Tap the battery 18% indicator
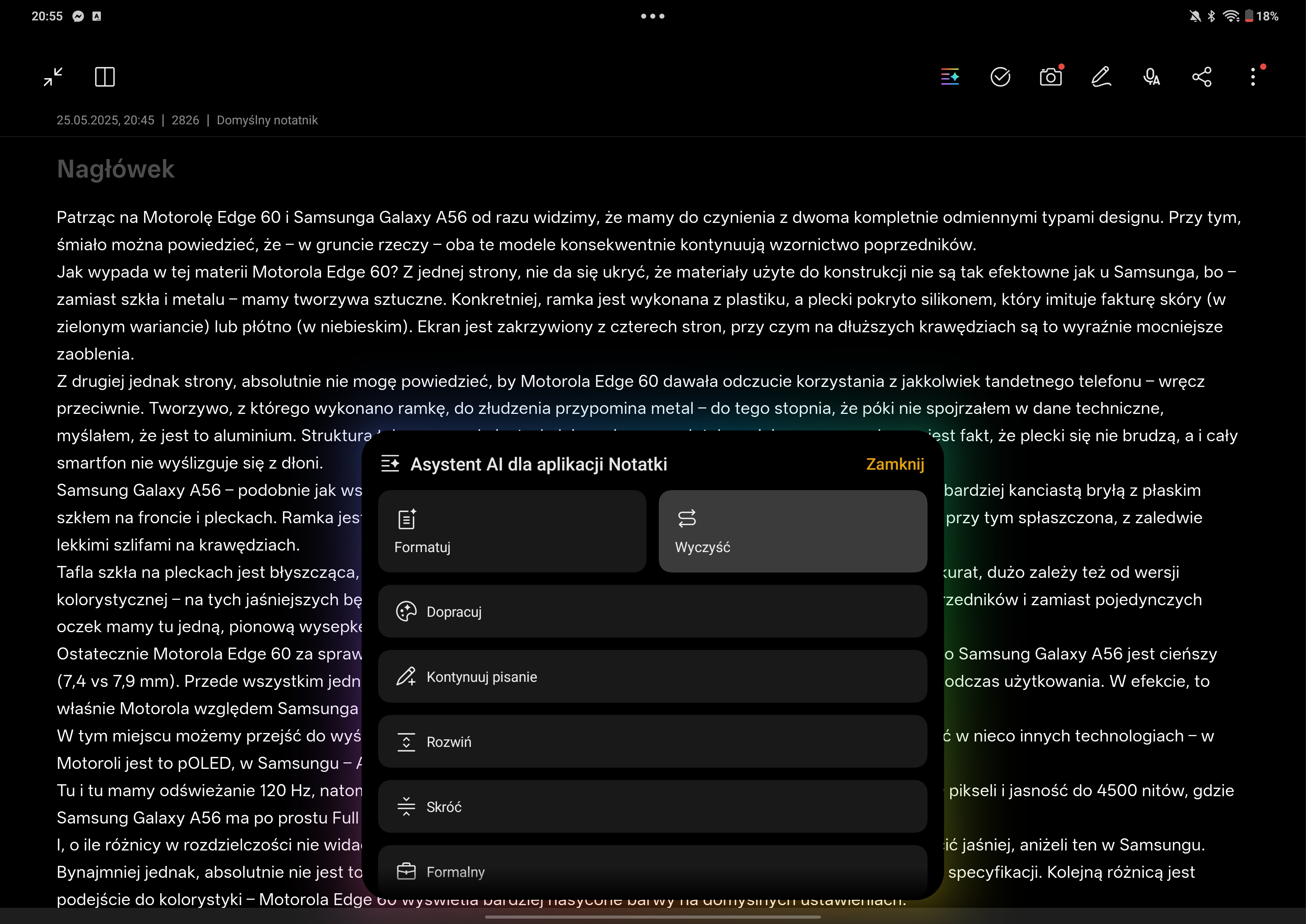1306x924 pixels. pyautogui.click(x=1261, y=16)
